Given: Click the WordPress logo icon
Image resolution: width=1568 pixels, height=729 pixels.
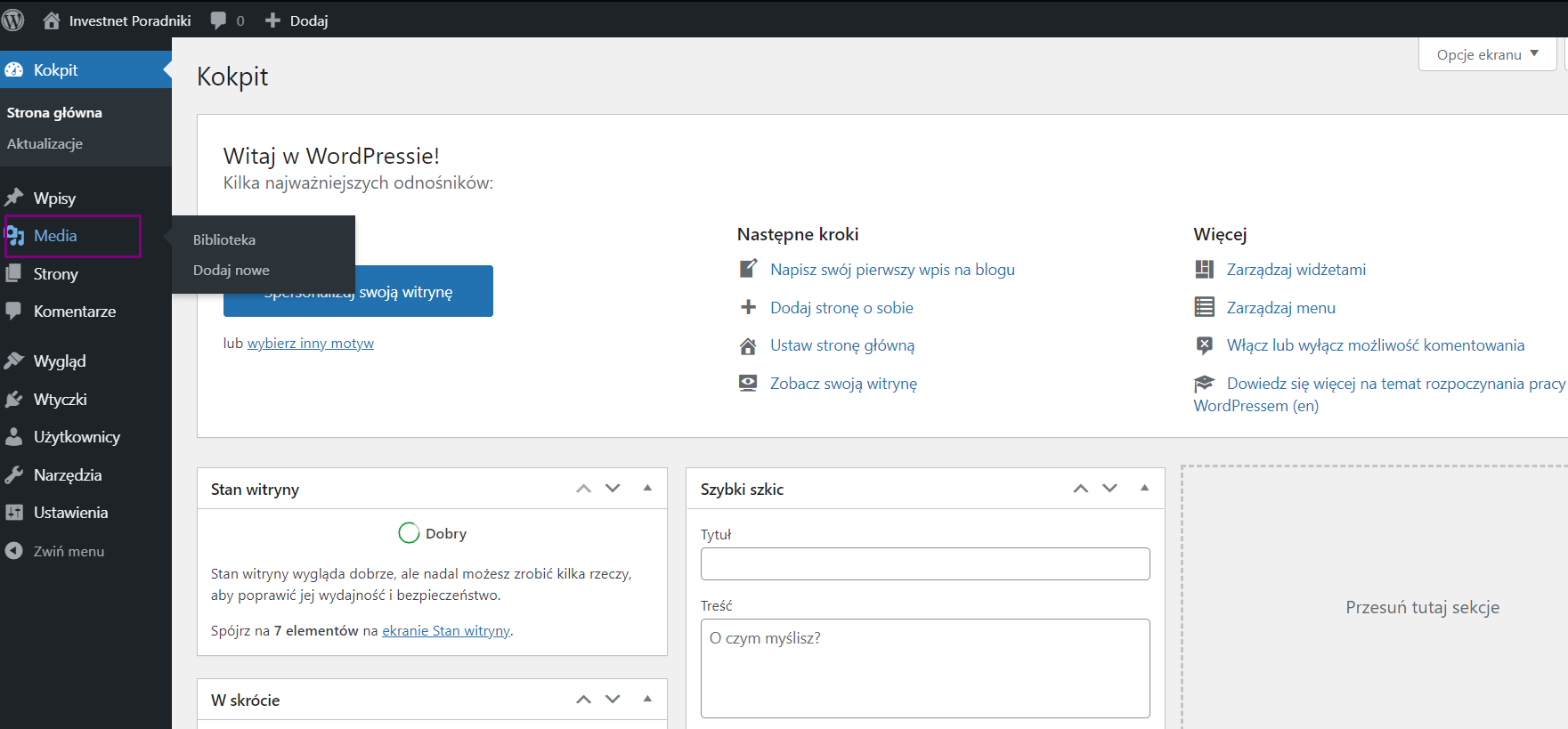Looking at the screenshot, I should [13, 20].
